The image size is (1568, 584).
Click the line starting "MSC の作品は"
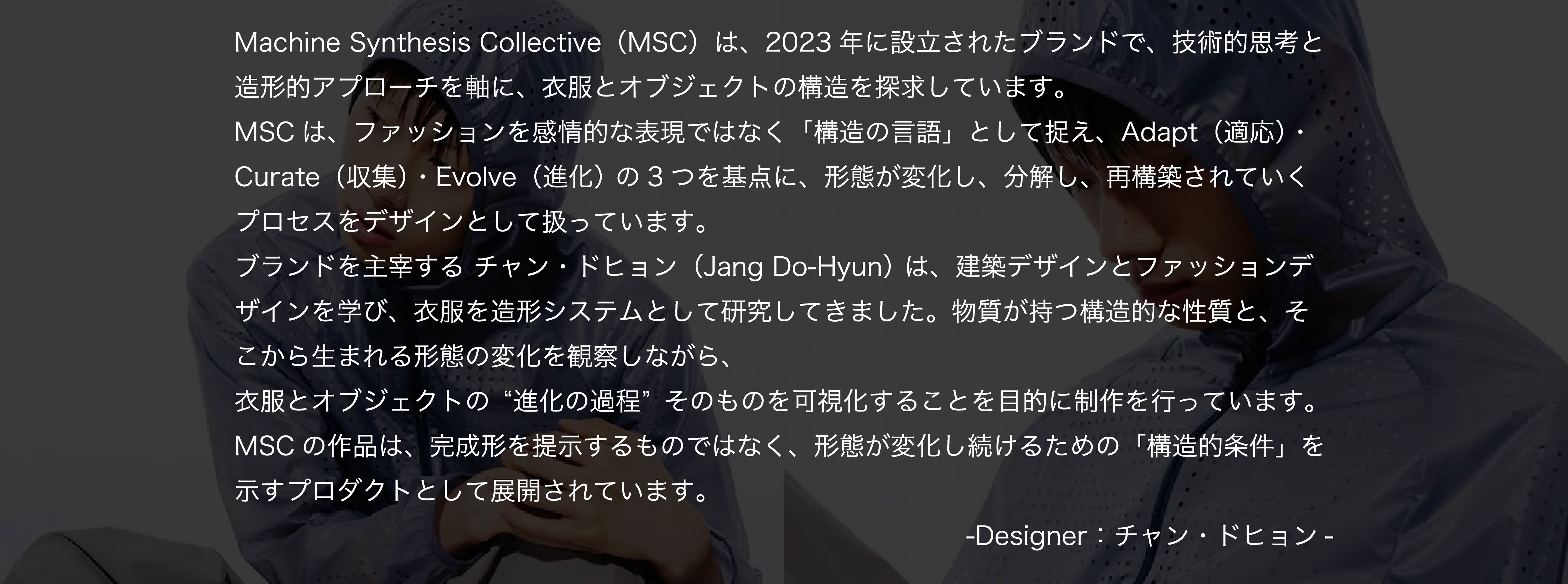(779, 447)
